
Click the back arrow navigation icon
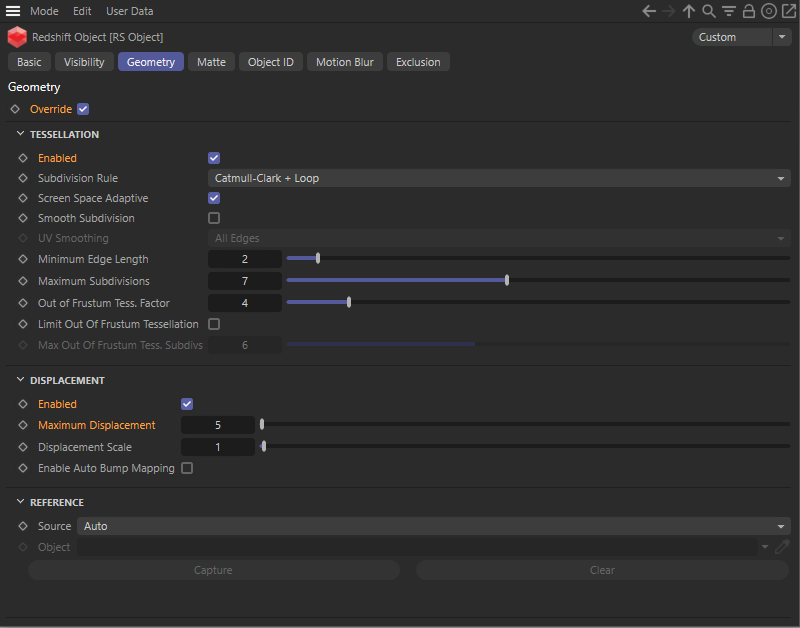pos(649,11)
